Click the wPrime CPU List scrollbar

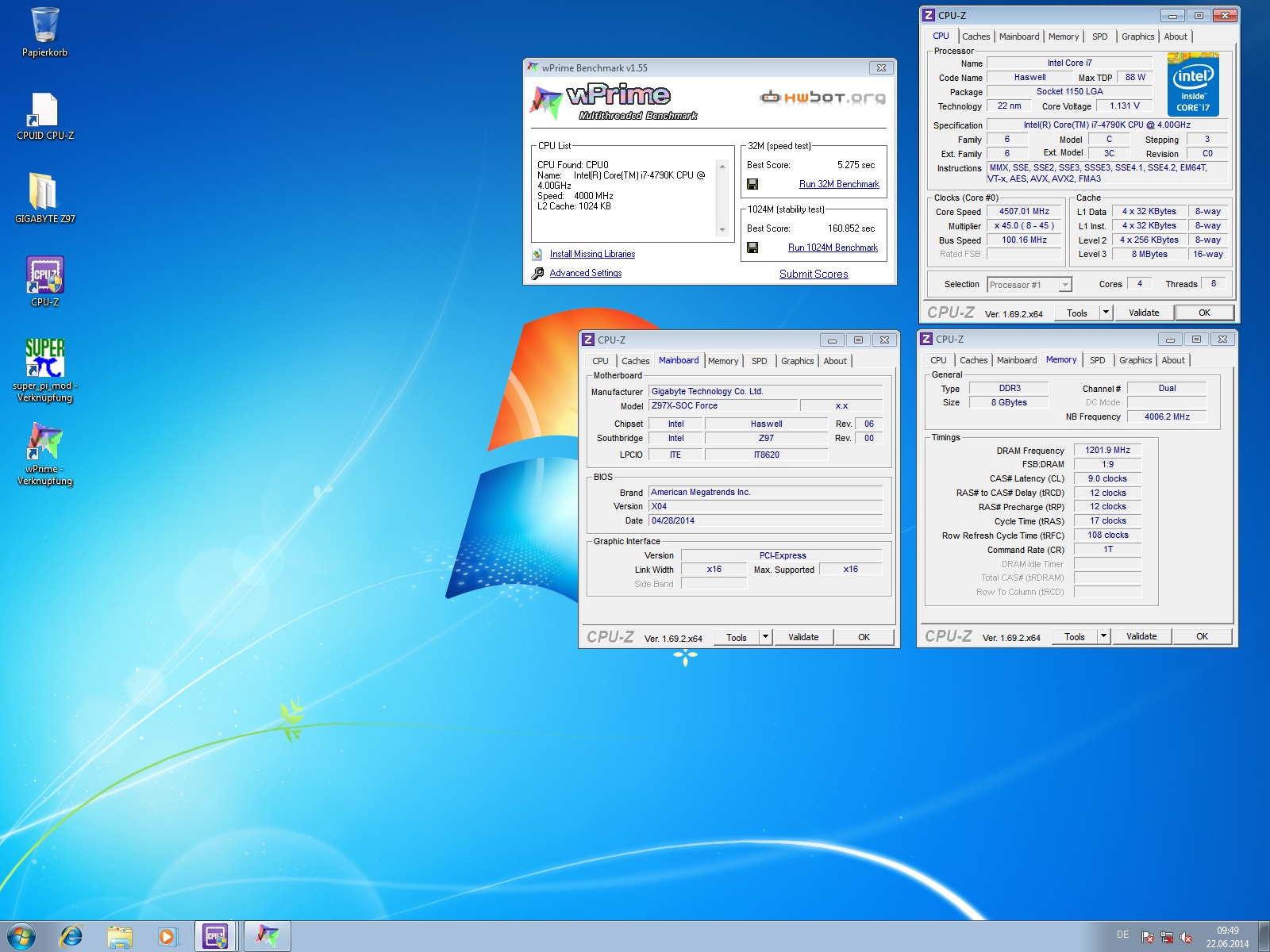tap(722, 198)
